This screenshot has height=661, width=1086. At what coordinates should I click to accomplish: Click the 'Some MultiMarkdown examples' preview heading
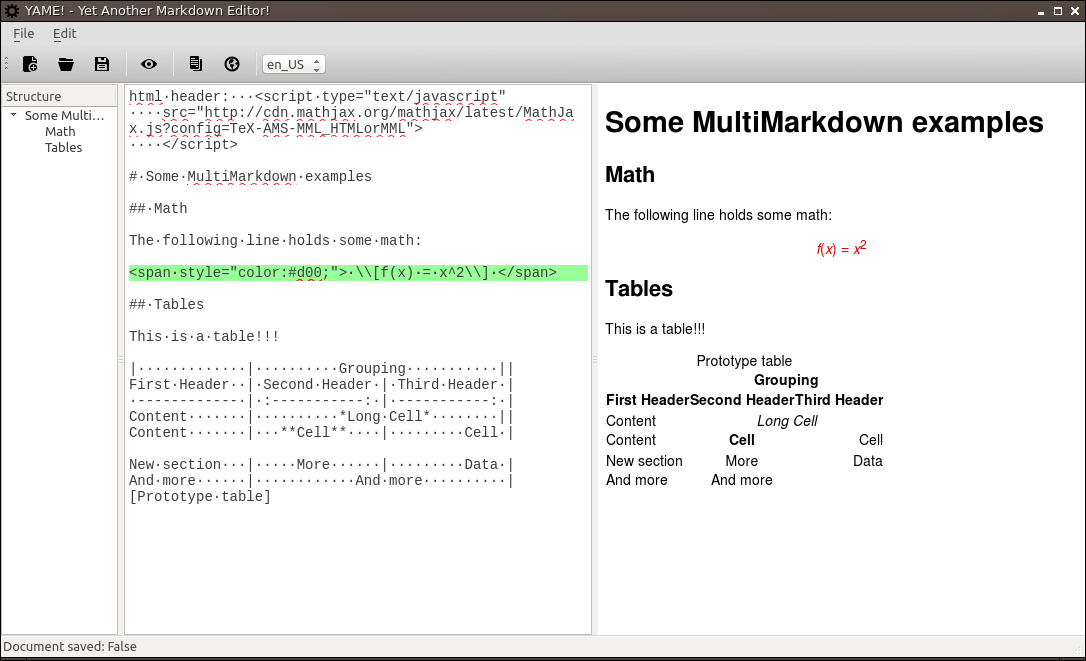click(824, 122)
